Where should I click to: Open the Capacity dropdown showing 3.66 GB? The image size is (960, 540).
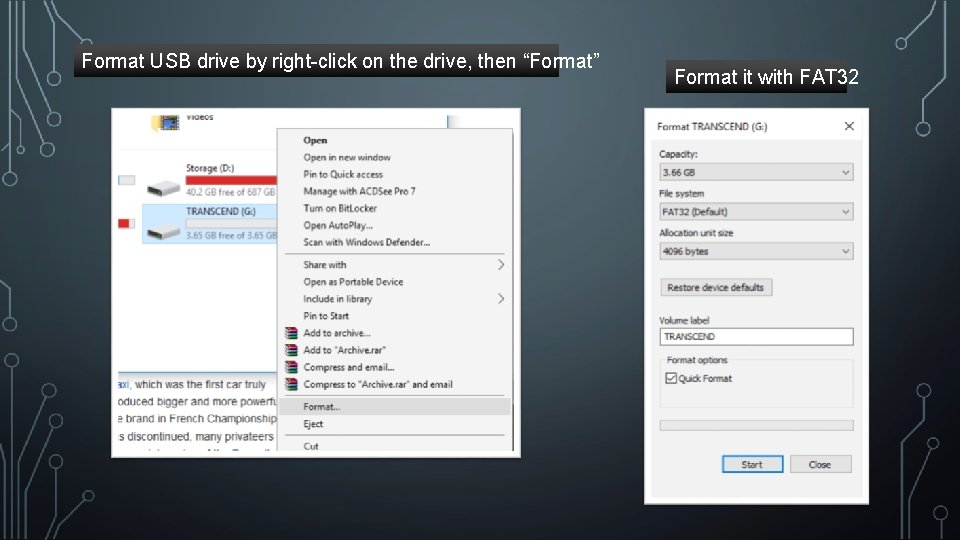(756, 173)
